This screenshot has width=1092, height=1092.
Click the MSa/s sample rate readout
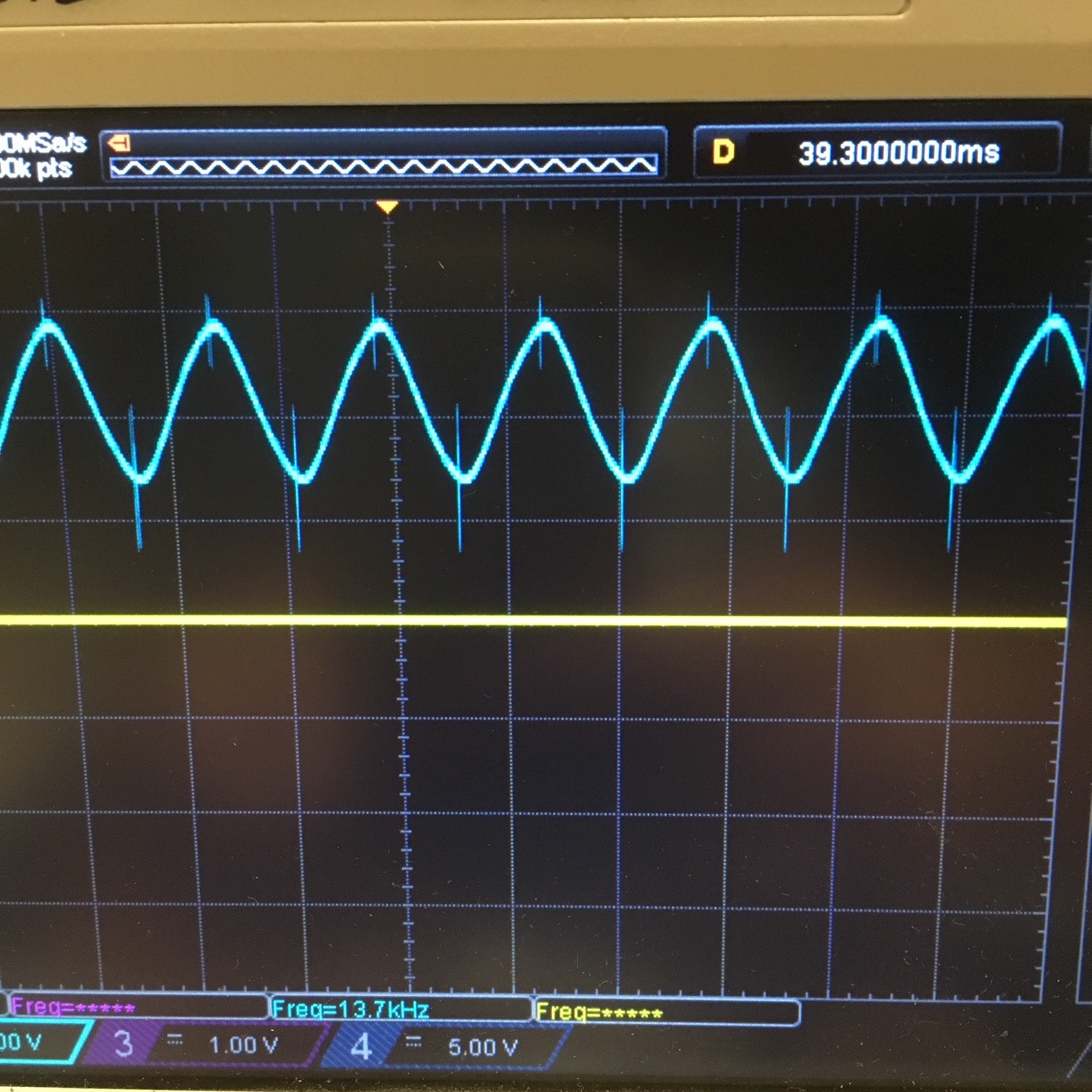click(43, 143)
